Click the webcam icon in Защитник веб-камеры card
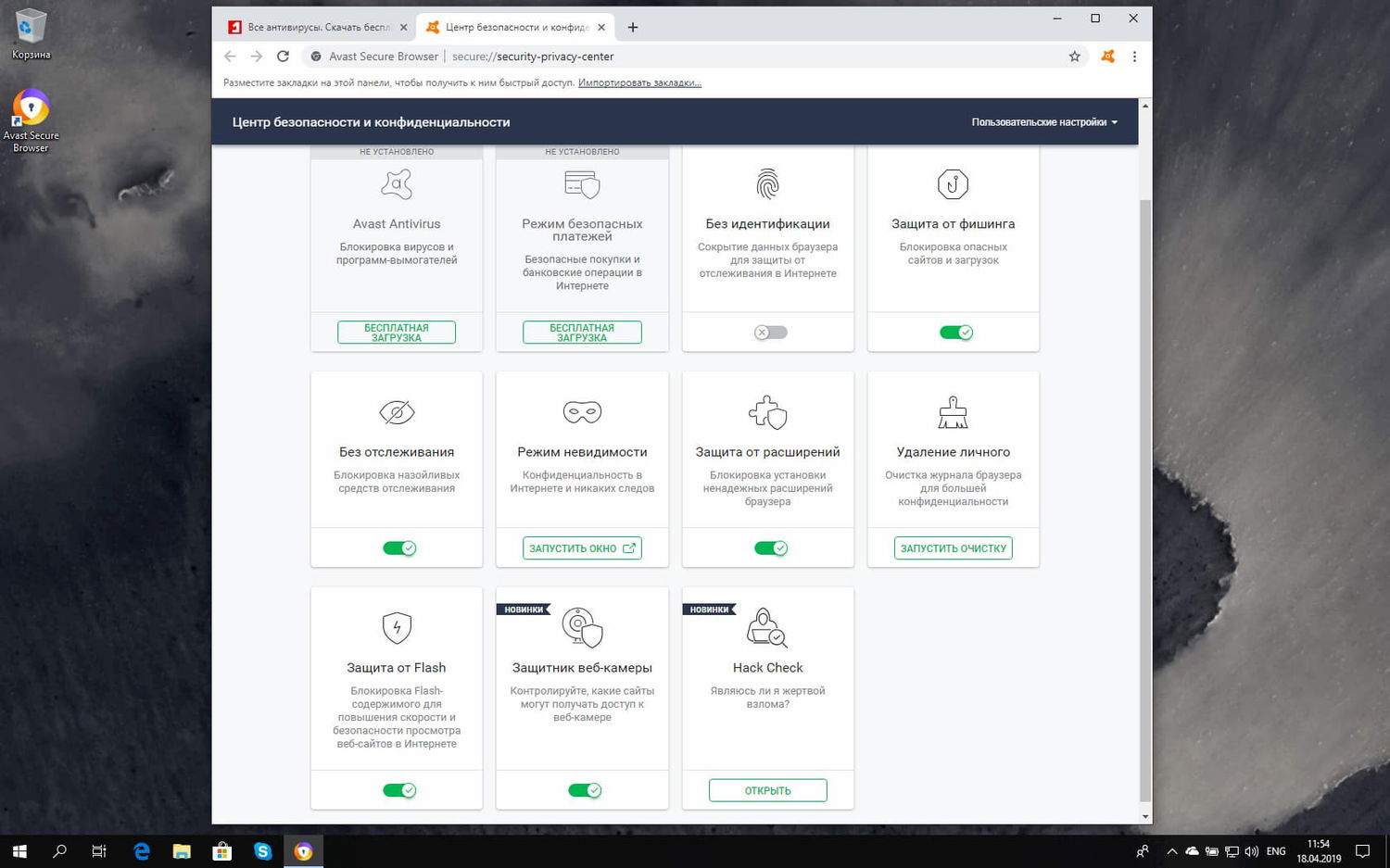This screenshot has width=1390, height=868. click(x=581, y=628)
